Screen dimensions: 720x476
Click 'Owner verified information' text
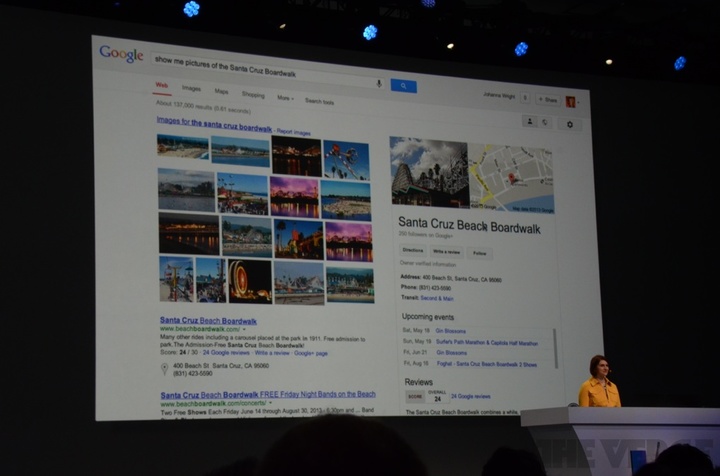(x=428, y=264)
